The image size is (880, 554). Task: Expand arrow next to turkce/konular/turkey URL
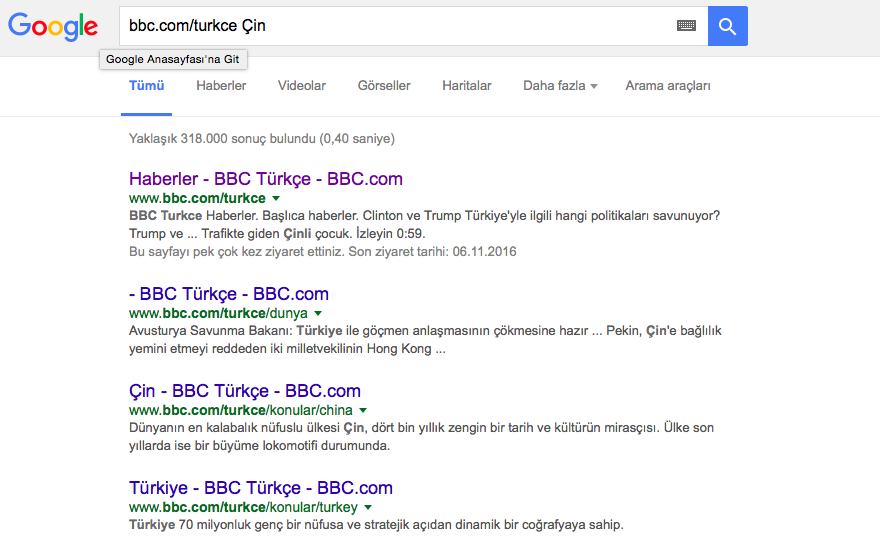pos(368,507)
